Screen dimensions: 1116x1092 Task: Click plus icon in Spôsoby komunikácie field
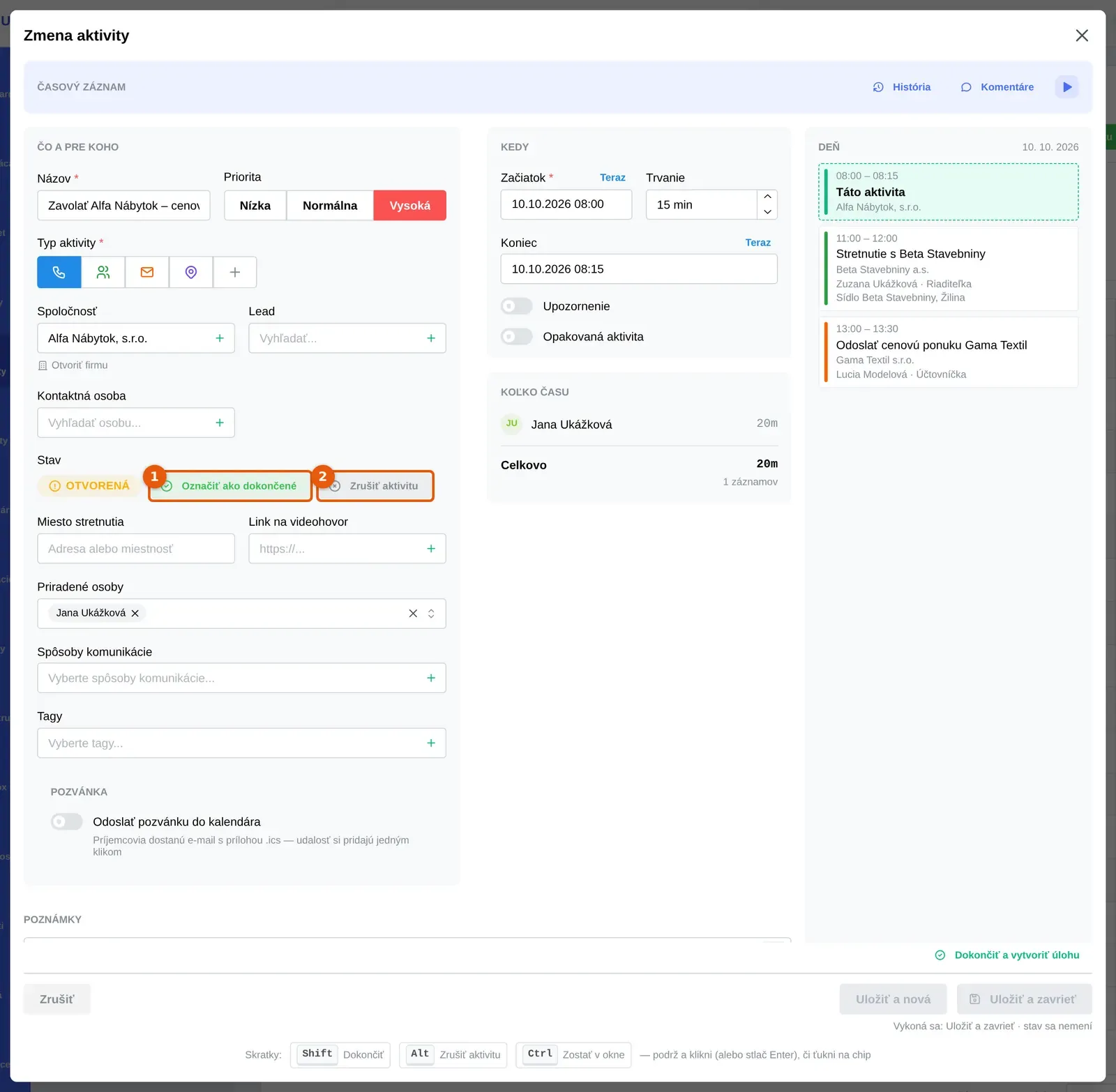[x=431, y=678]
